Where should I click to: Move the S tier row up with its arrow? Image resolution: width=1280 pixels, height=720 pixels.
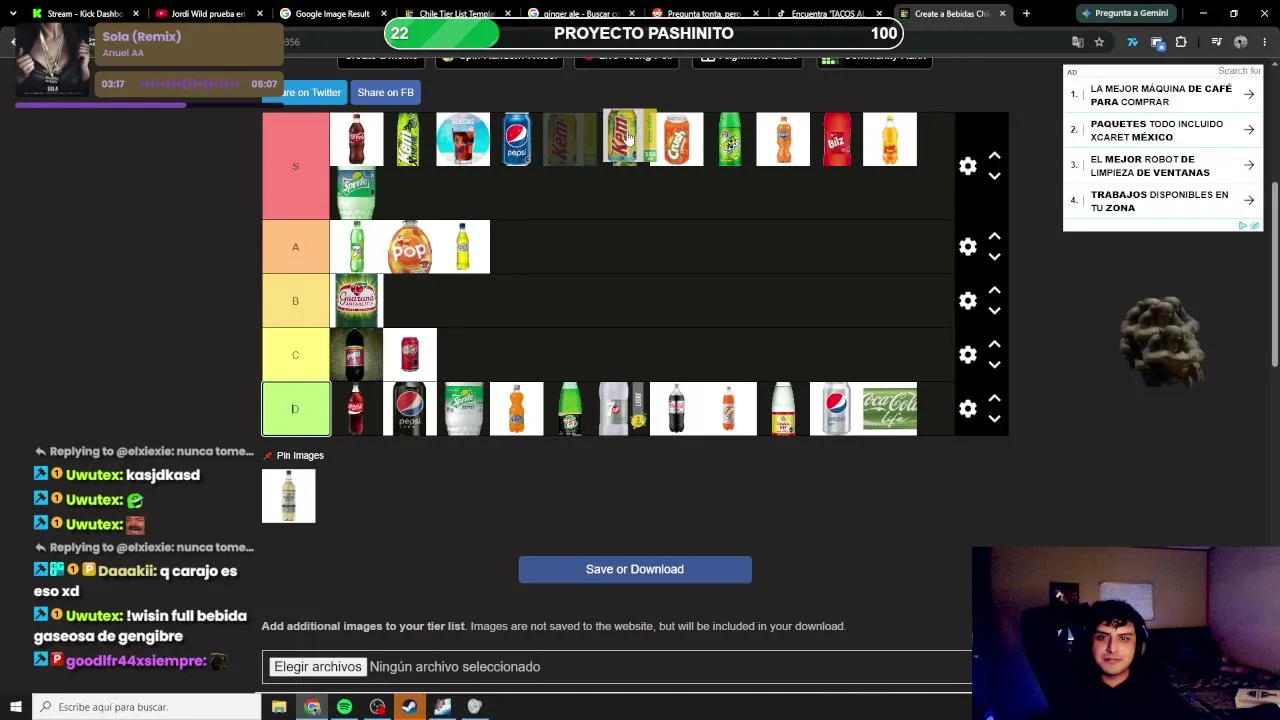click(x=994, y=156)
